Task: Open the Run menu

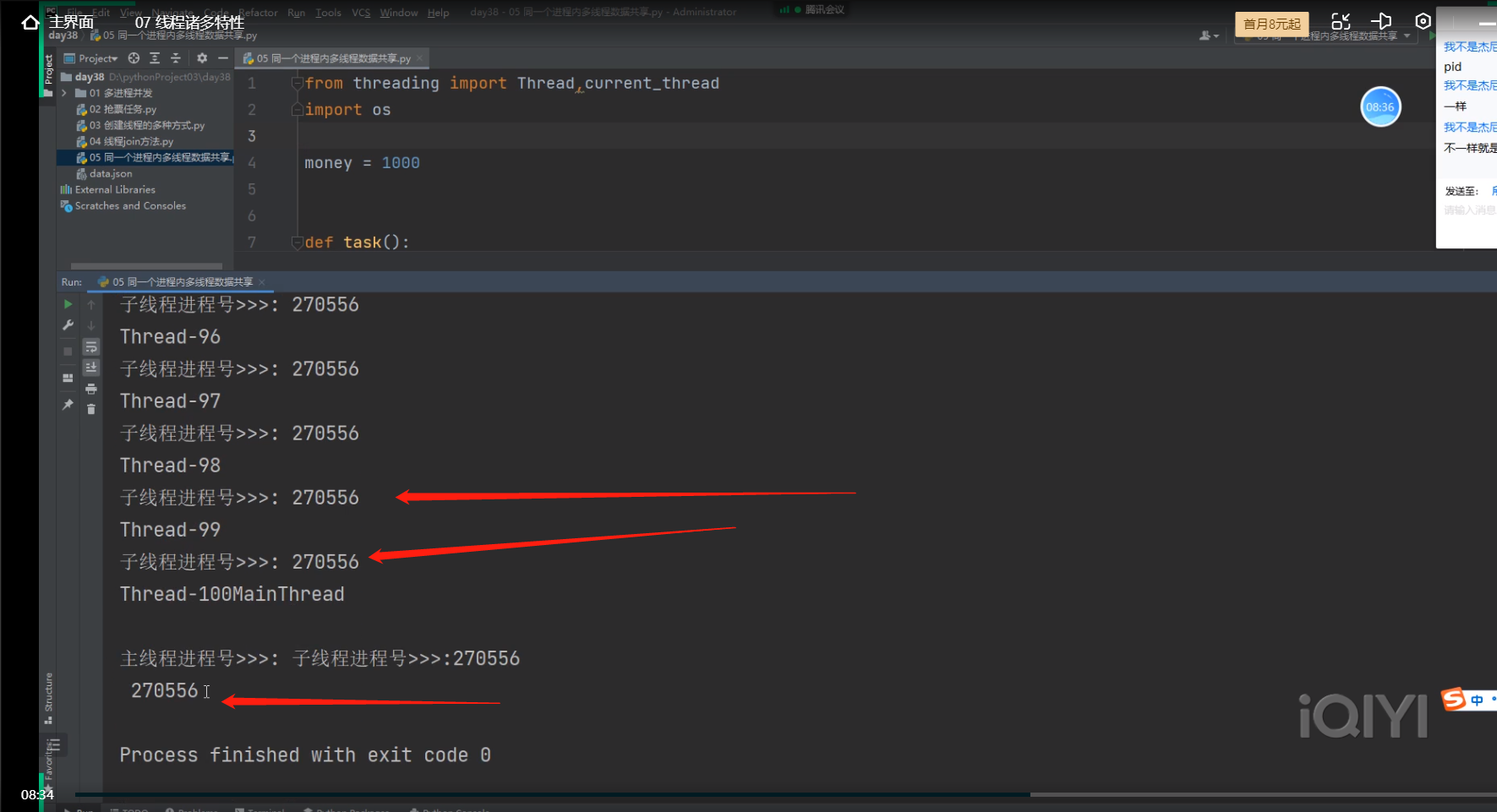Action: coord(296,13)
